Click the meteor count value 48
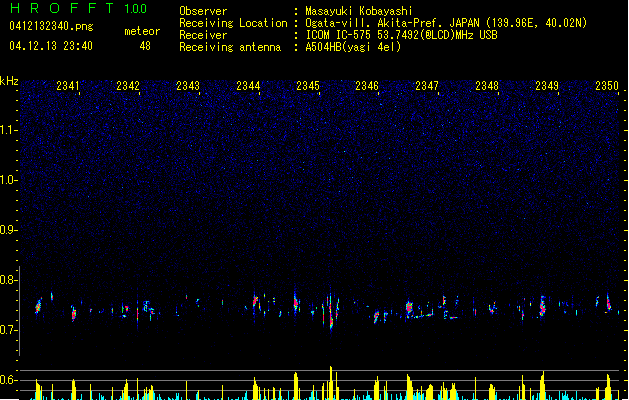The width and height of the screenshot is (629, 400). click(x=145, y=46)
